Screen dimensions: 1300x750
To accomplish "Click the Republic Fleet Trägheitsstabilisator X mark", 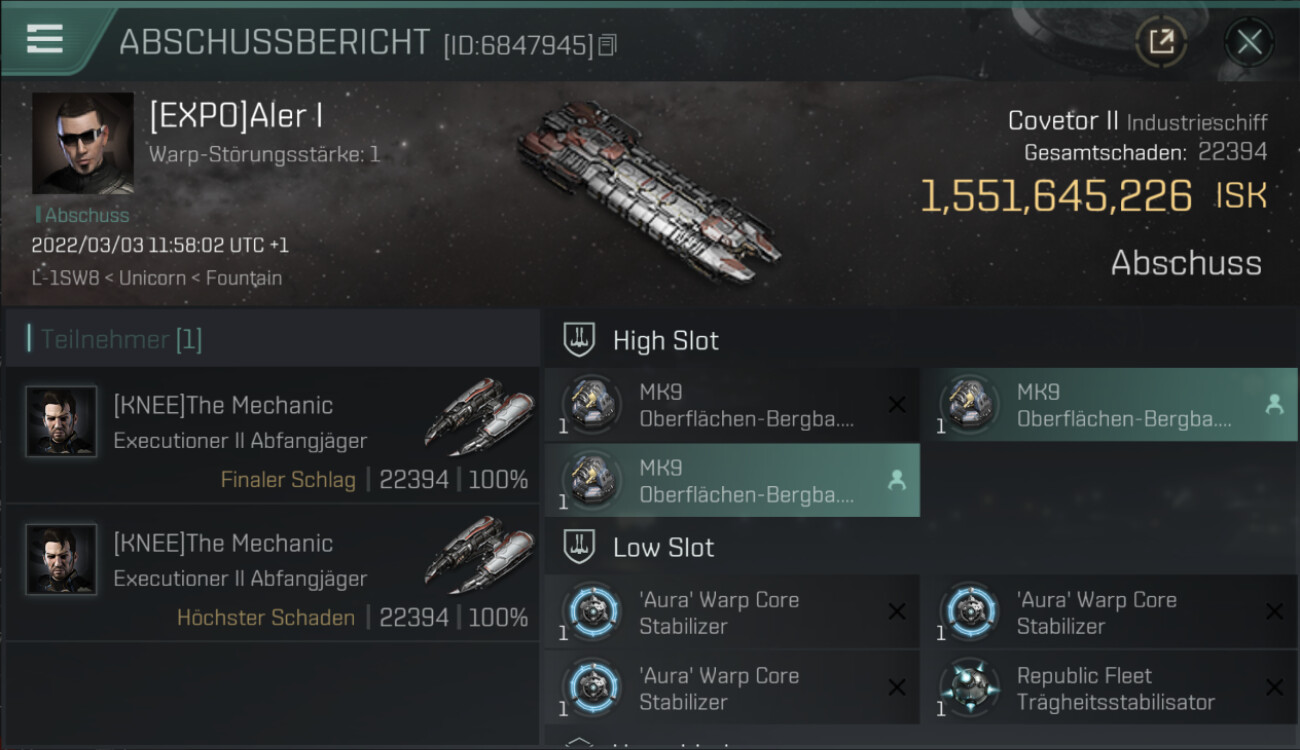I will click(x=1274, y=688).
